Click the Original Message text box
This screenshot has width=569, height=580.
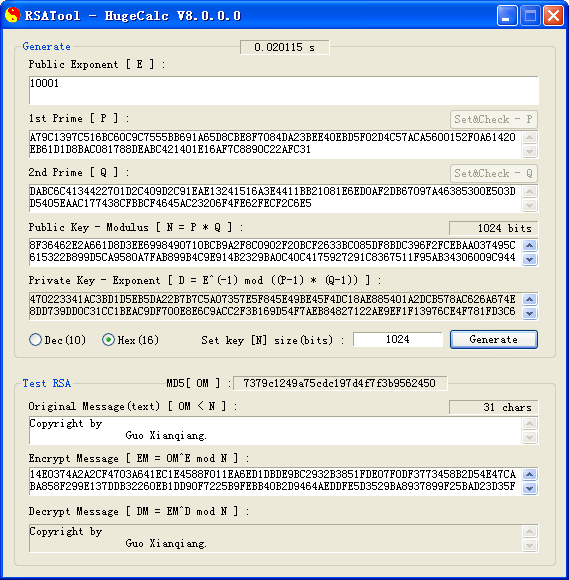coord(275,430)
